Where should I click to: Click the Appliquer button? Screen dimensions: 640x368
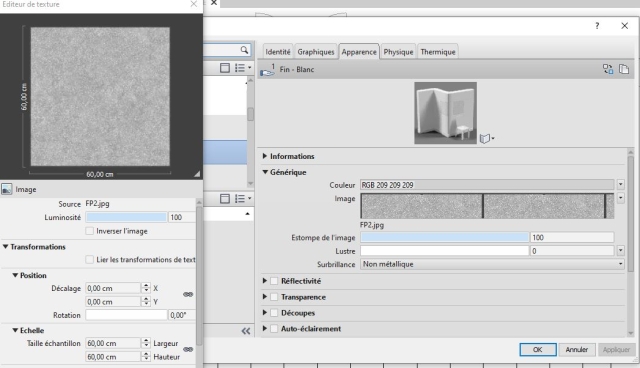coord(616,350)
